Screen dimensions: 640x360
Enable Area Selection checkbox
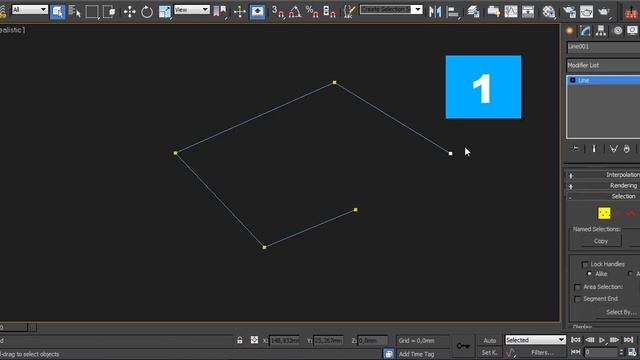tap(577, 287)
